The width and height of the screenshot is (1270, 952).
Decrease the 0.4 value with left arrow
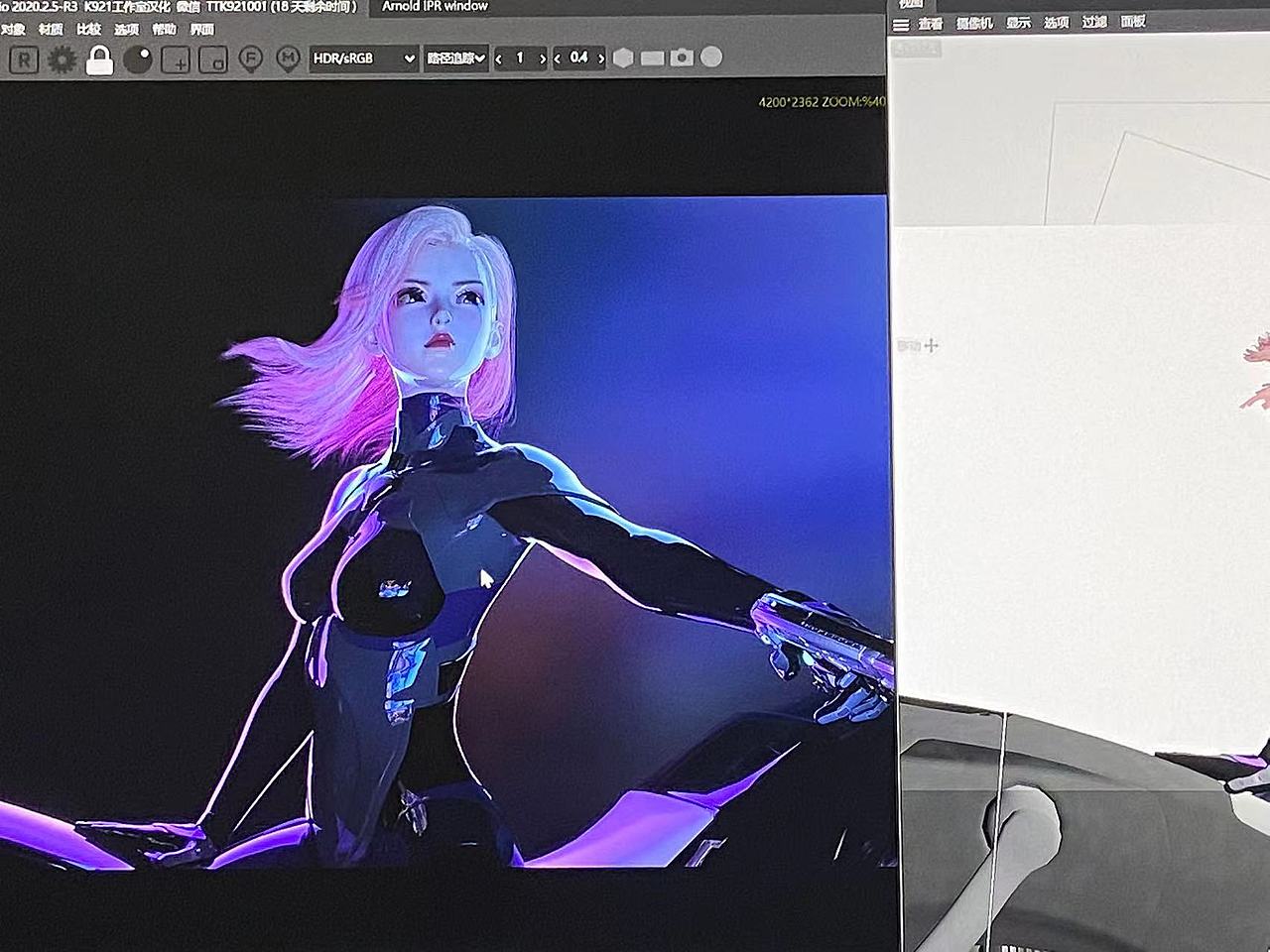tap(558, 59)
